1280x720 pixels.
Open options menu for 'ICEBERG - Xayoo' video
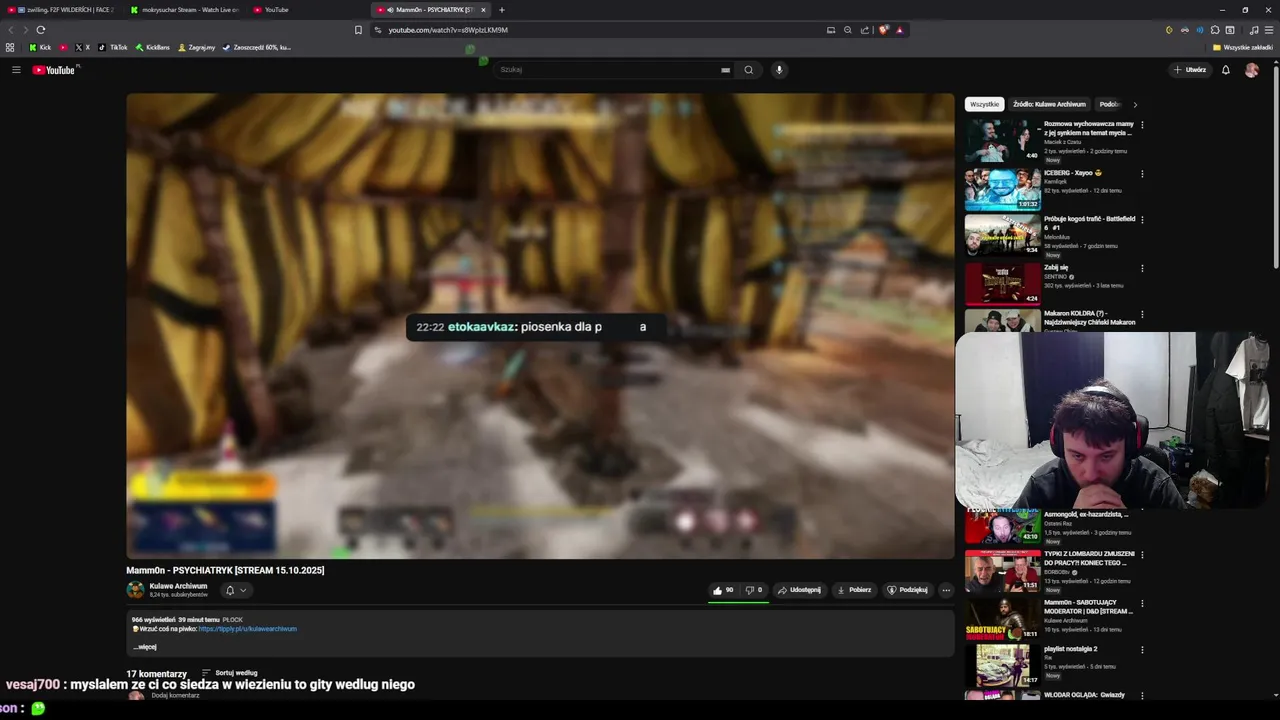click(x=1142, y=174)
